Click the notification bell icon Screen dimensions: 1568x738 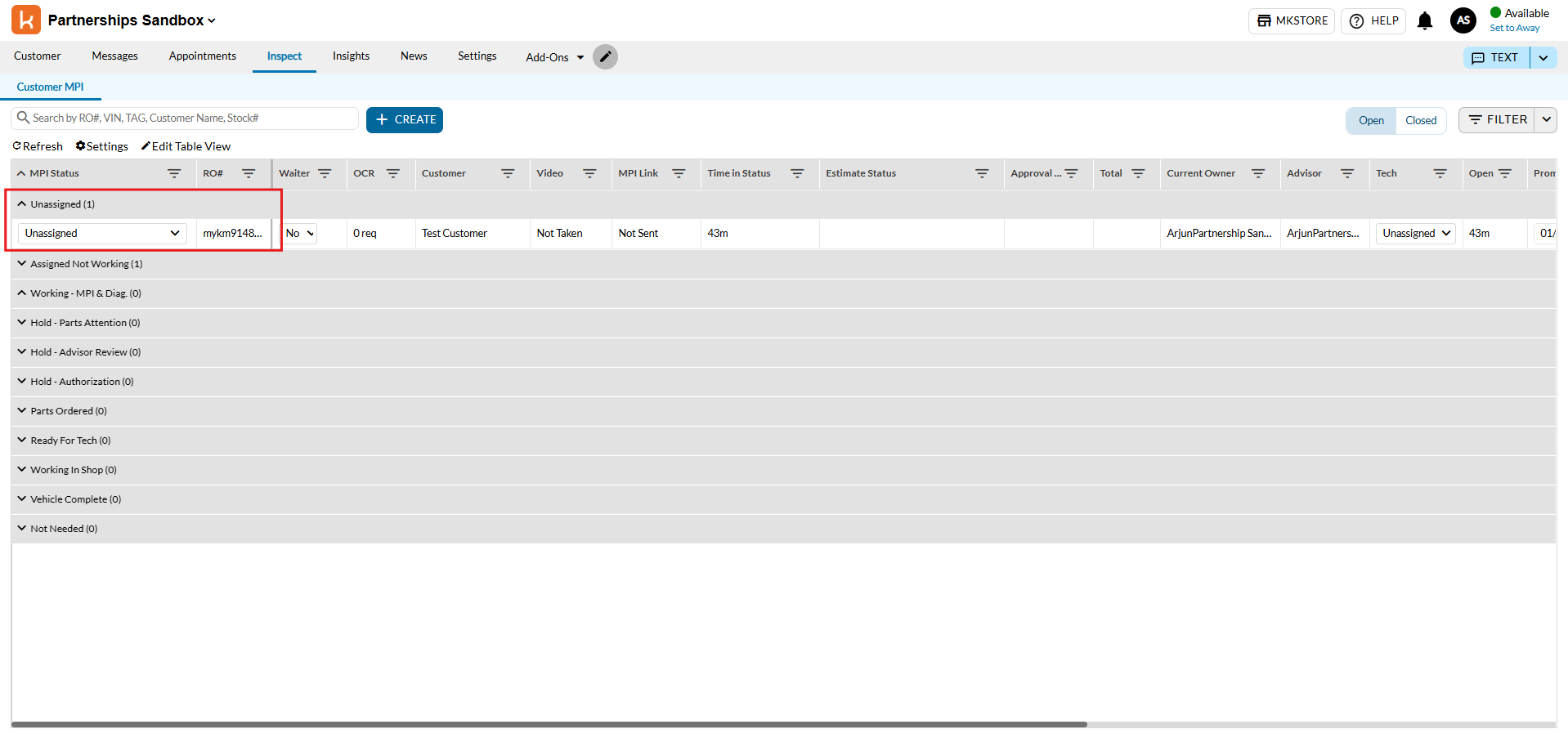click(x=1424, y=21)
